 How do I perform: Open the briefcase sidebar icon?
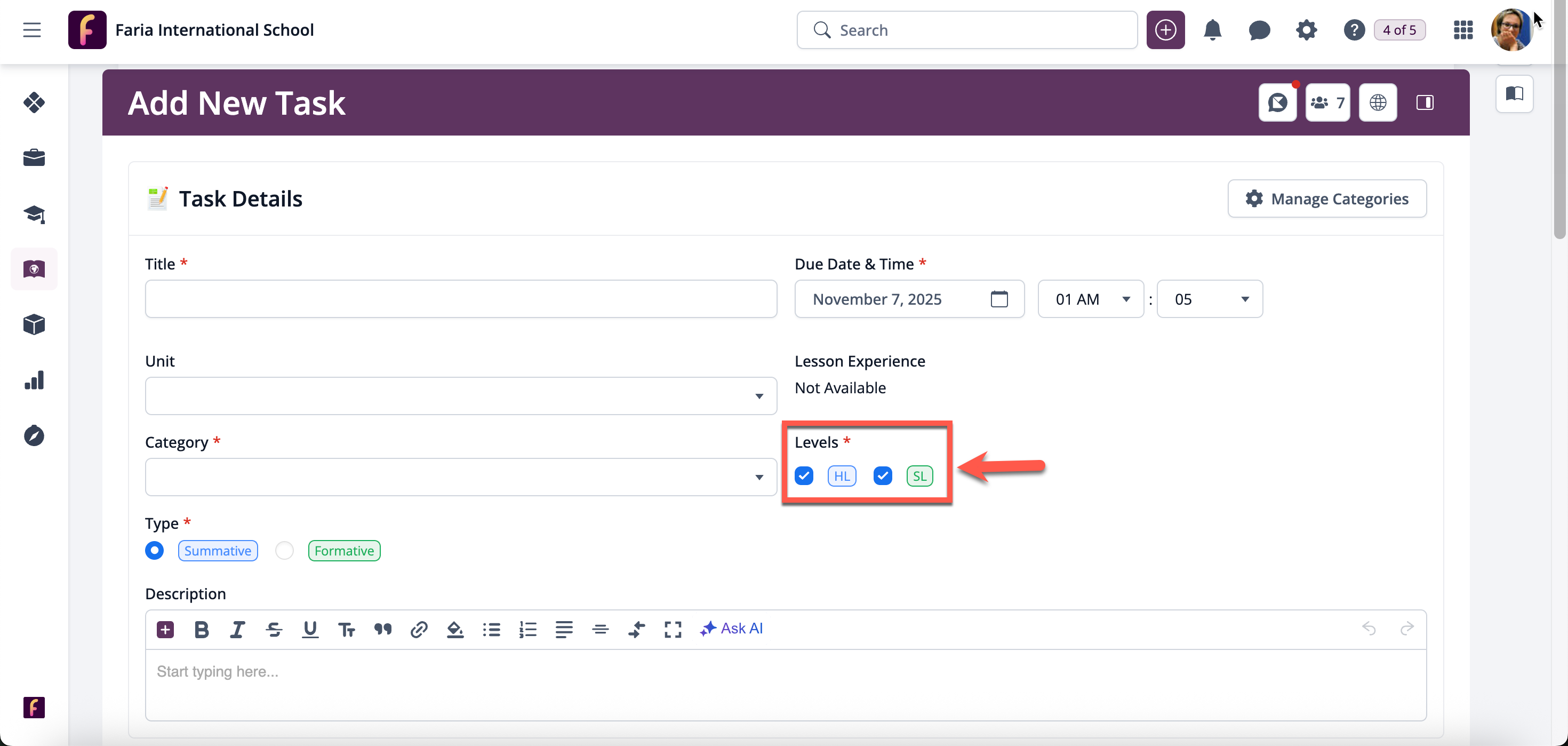tap(34, 158)
